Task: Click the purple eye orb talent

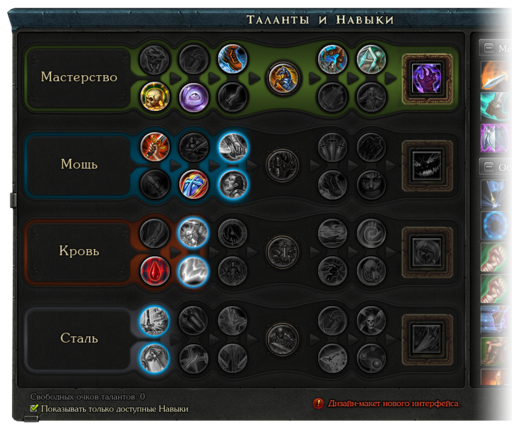Action: 194,97
